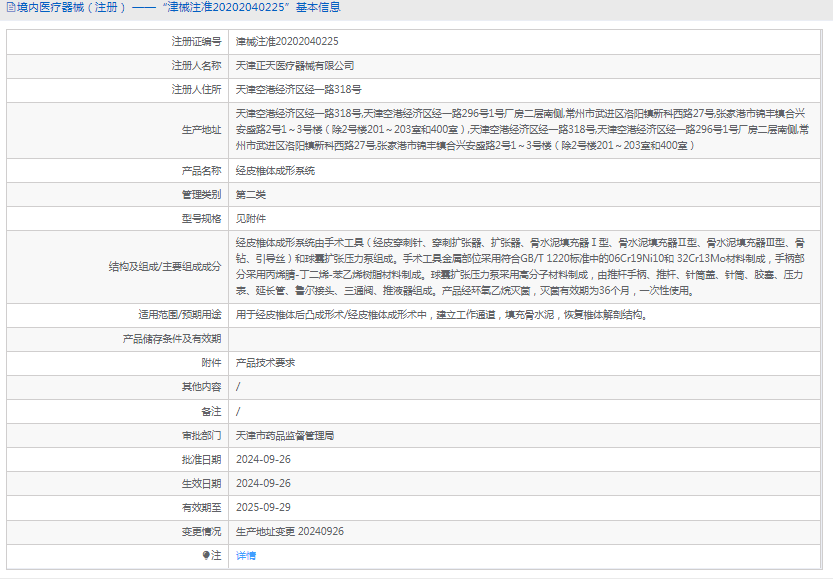Select approval date 2024-09-26 in 批准日期 row
Screen dimensions: 833x579
[263, 459]
